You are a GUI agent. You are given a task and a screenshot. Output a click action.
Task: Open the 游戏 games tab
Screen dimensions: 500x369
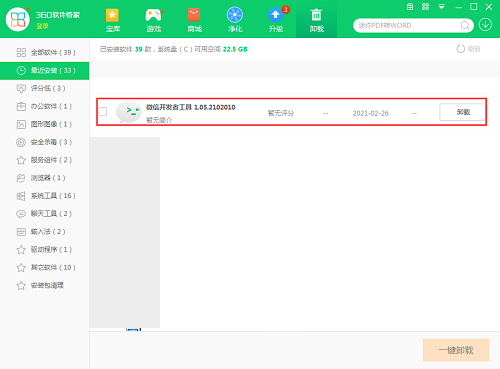click(x=154, y=20)
